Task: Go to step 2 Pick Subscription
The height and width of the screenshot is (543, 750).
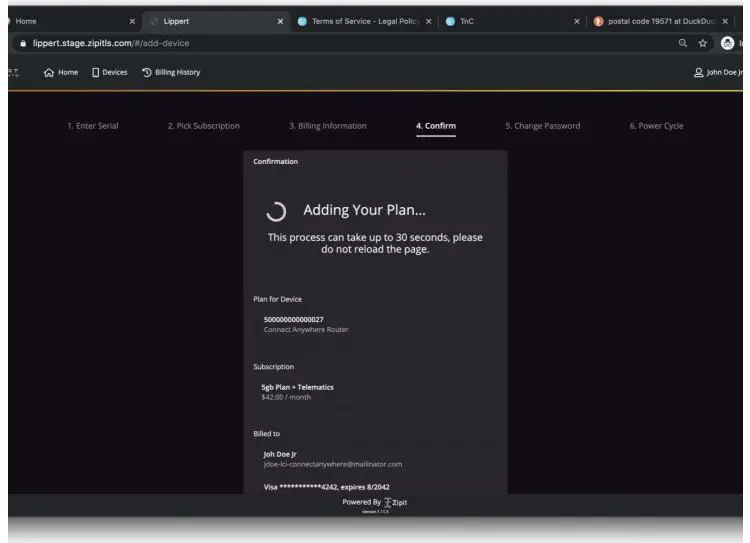Action: tap(203, 126)
